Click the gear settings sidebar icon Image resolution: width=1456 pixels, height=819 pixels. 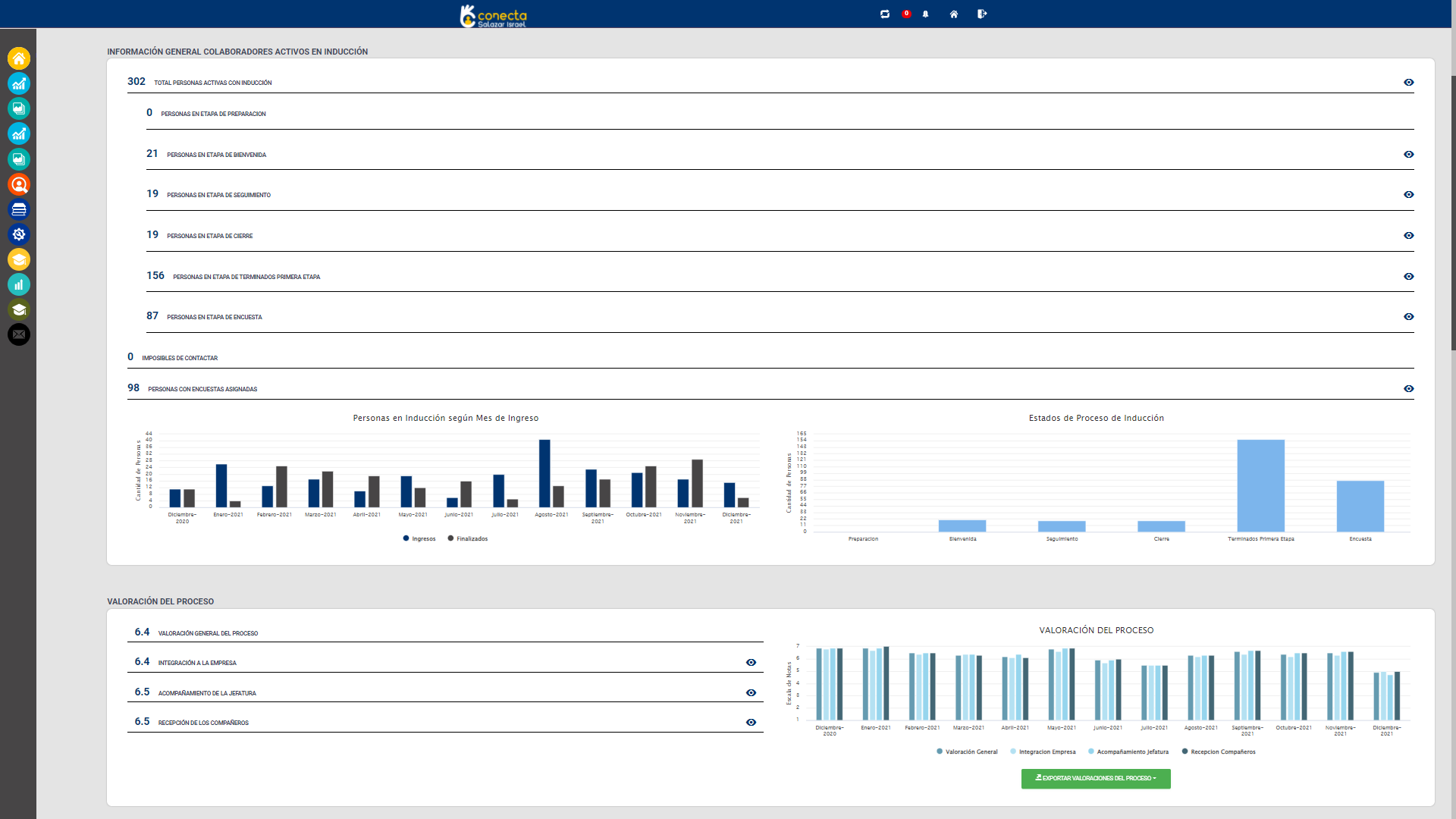tap(19, 234)
